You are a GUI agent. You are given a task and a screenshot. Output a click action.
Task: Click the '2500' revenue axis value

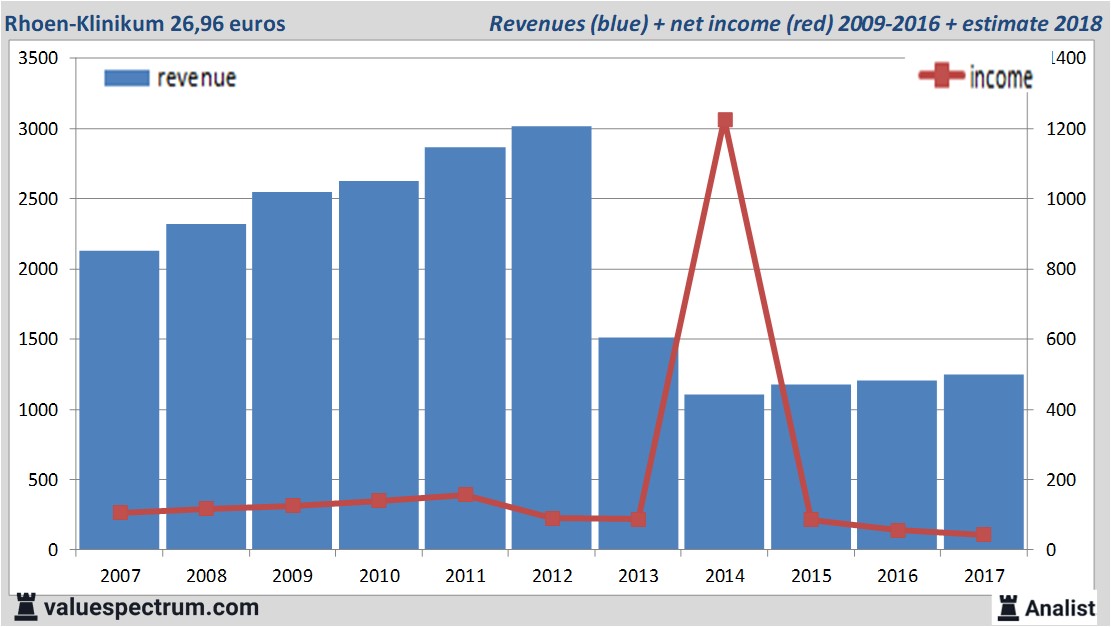tap(38, 199)
